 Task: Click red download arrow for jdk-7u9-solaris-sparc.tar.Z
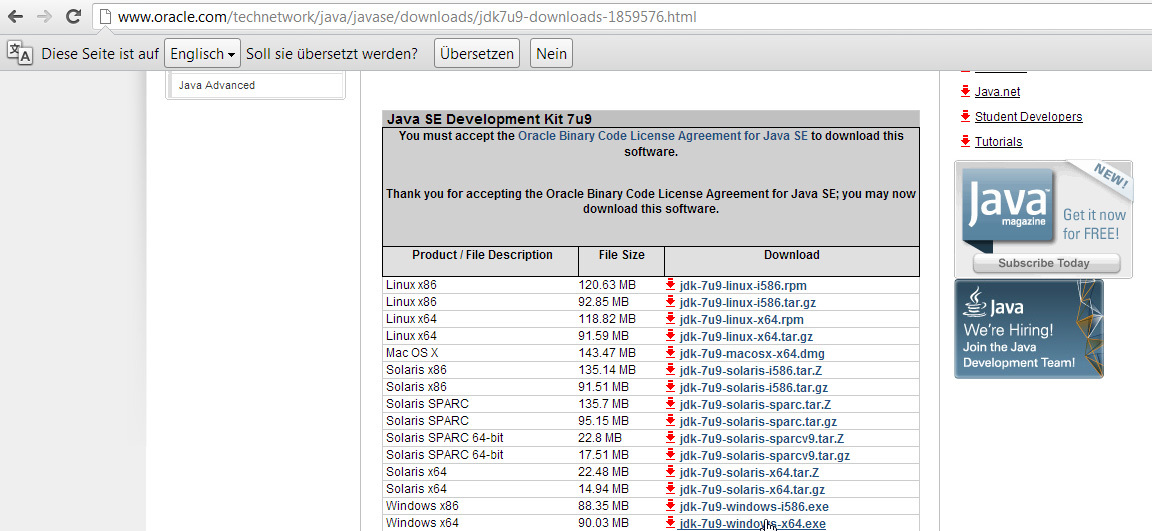point(670,404)
